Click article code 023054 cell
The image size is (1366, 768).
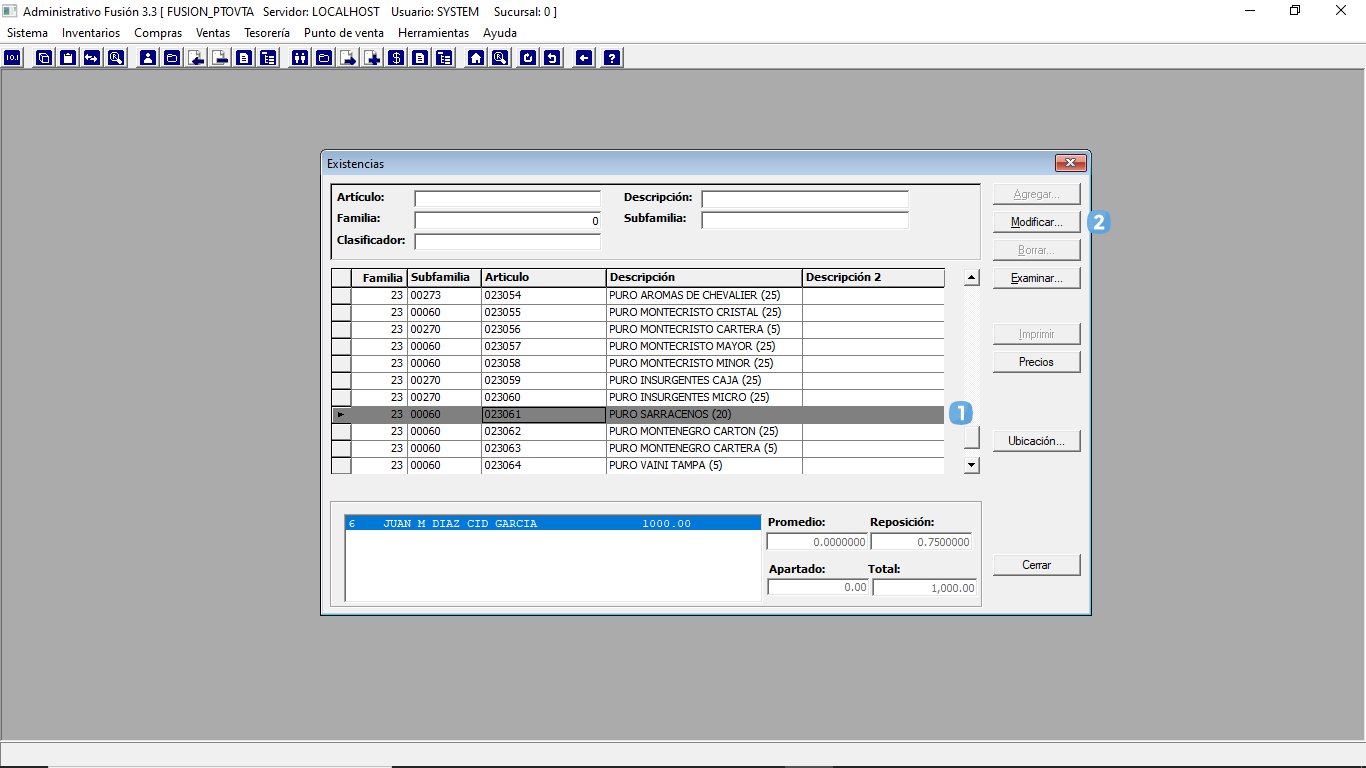click(544, 295)
